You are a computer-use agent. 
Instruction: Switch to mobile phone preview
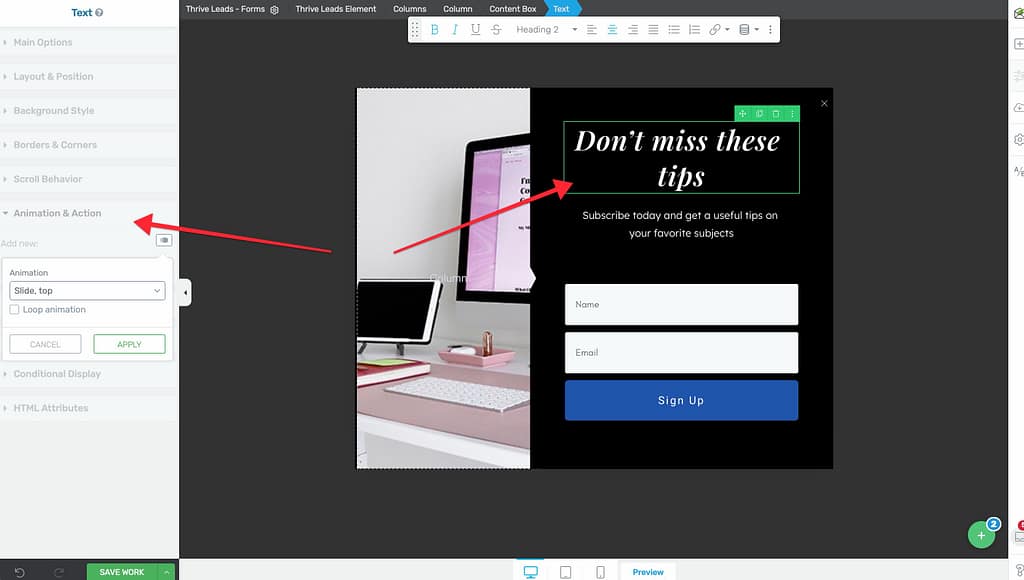click(600, 572)
